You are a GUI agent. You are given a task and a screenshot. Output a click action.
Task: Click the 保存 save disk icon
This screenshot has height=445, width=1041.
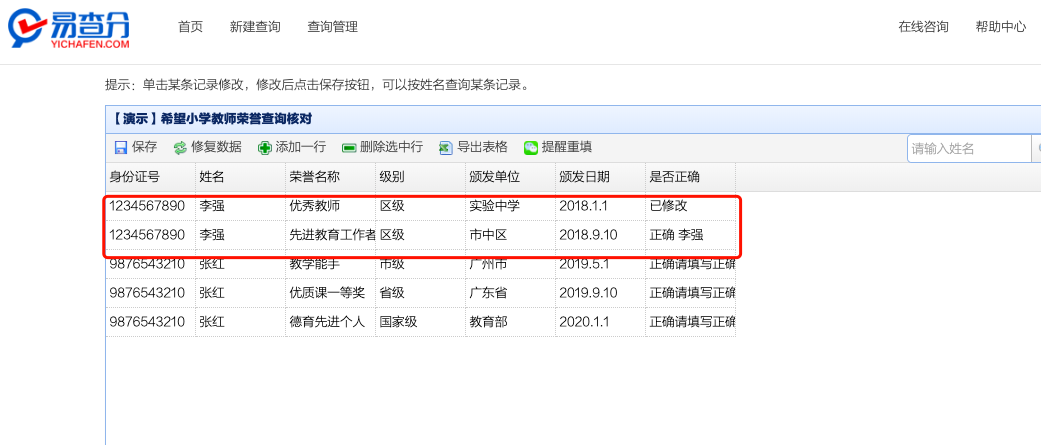(x=121, y=148)
